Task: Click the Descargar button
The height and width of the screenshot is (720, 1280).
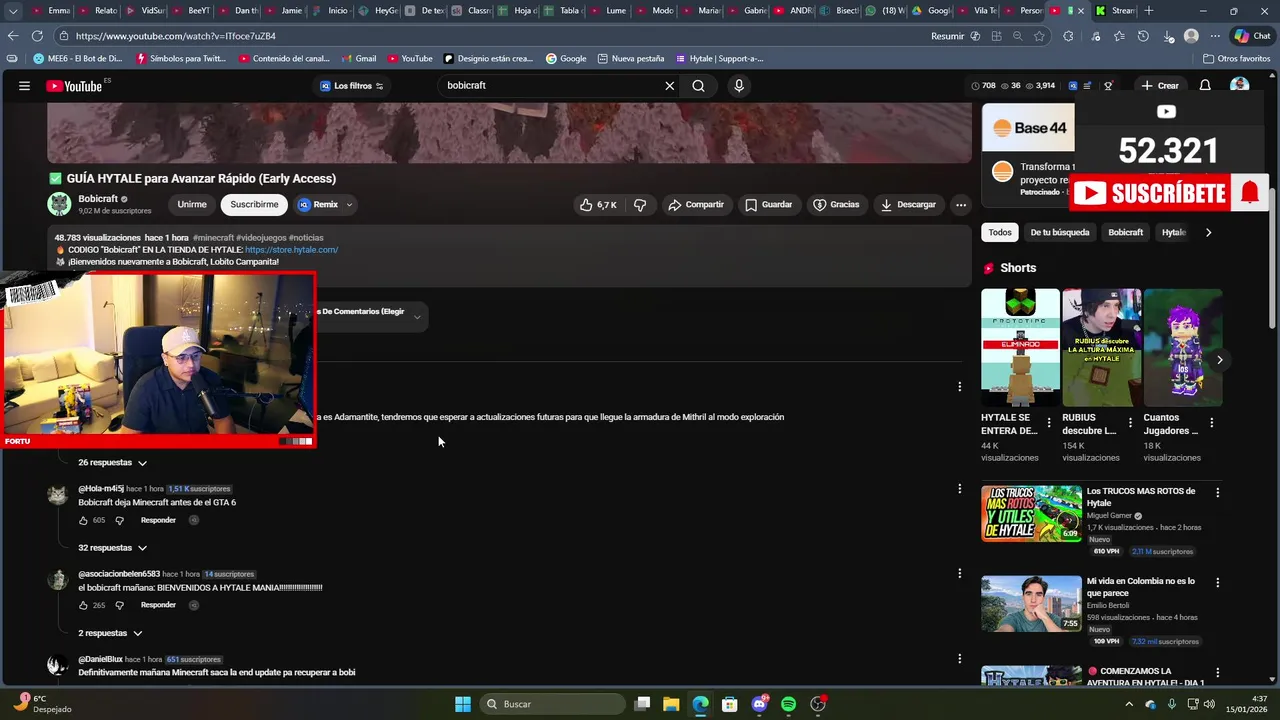Action: [908, 205]
